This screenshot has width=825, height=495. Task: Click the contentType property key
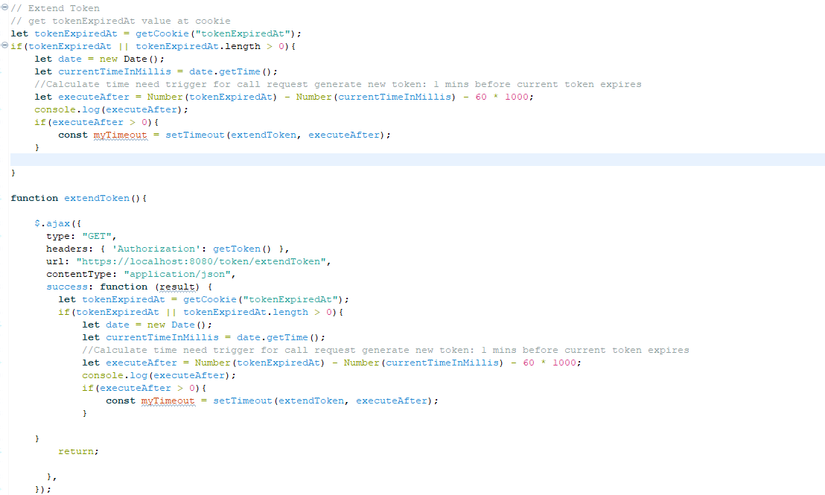(x=79, y=274)
